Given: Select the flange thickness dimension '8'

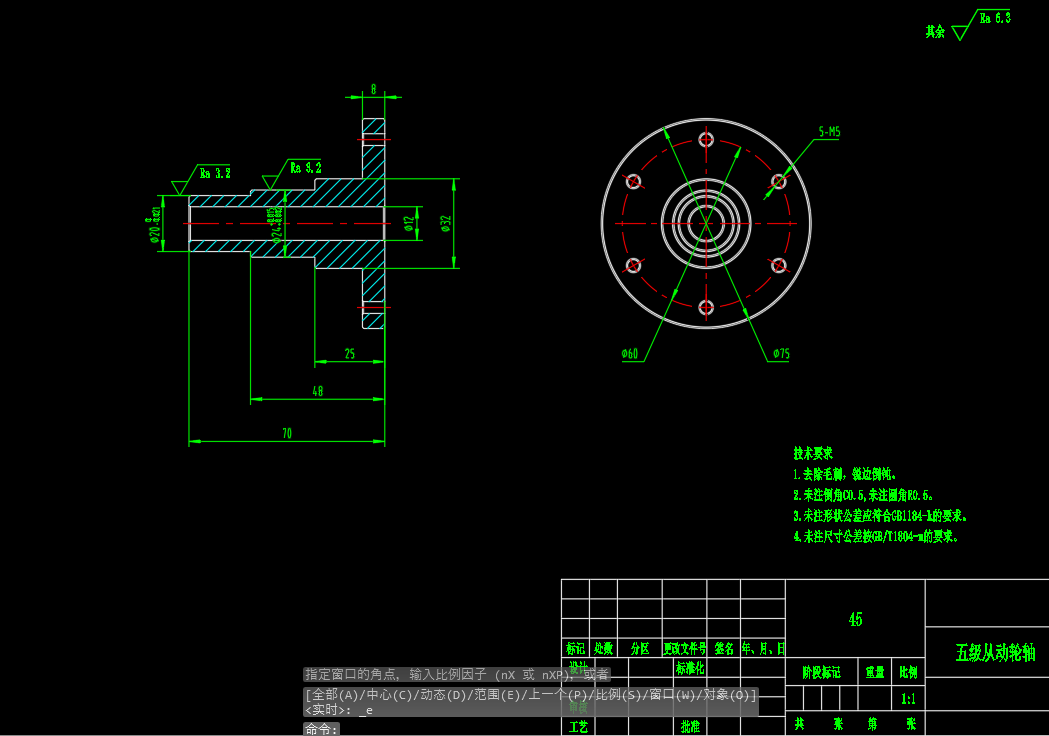Looking at the screenshot, I should pos(373,89).
